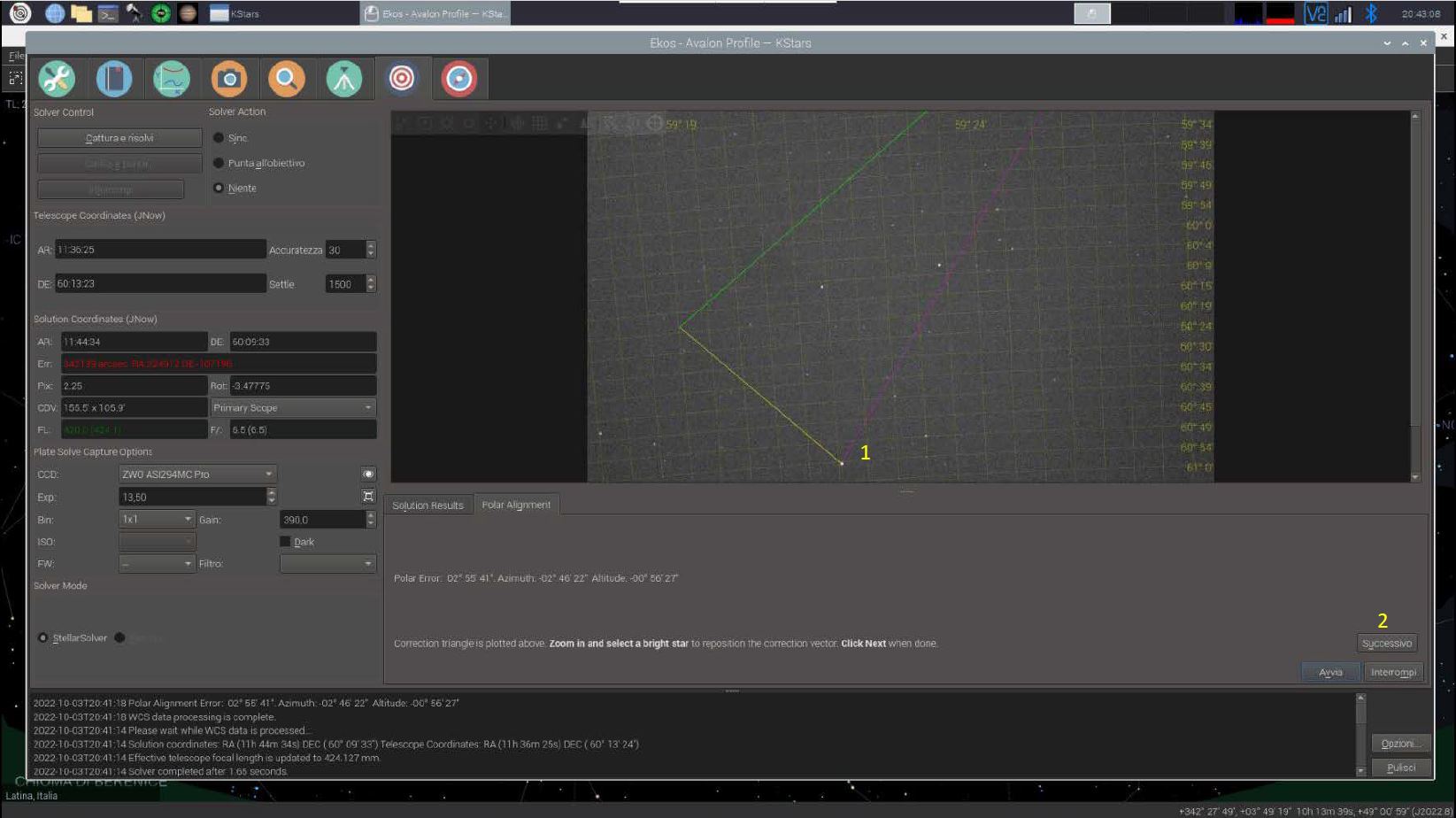Expand the Primary Scope dropdown
Viewport: 1456px width, 818px height.
[x=293, y=408]
